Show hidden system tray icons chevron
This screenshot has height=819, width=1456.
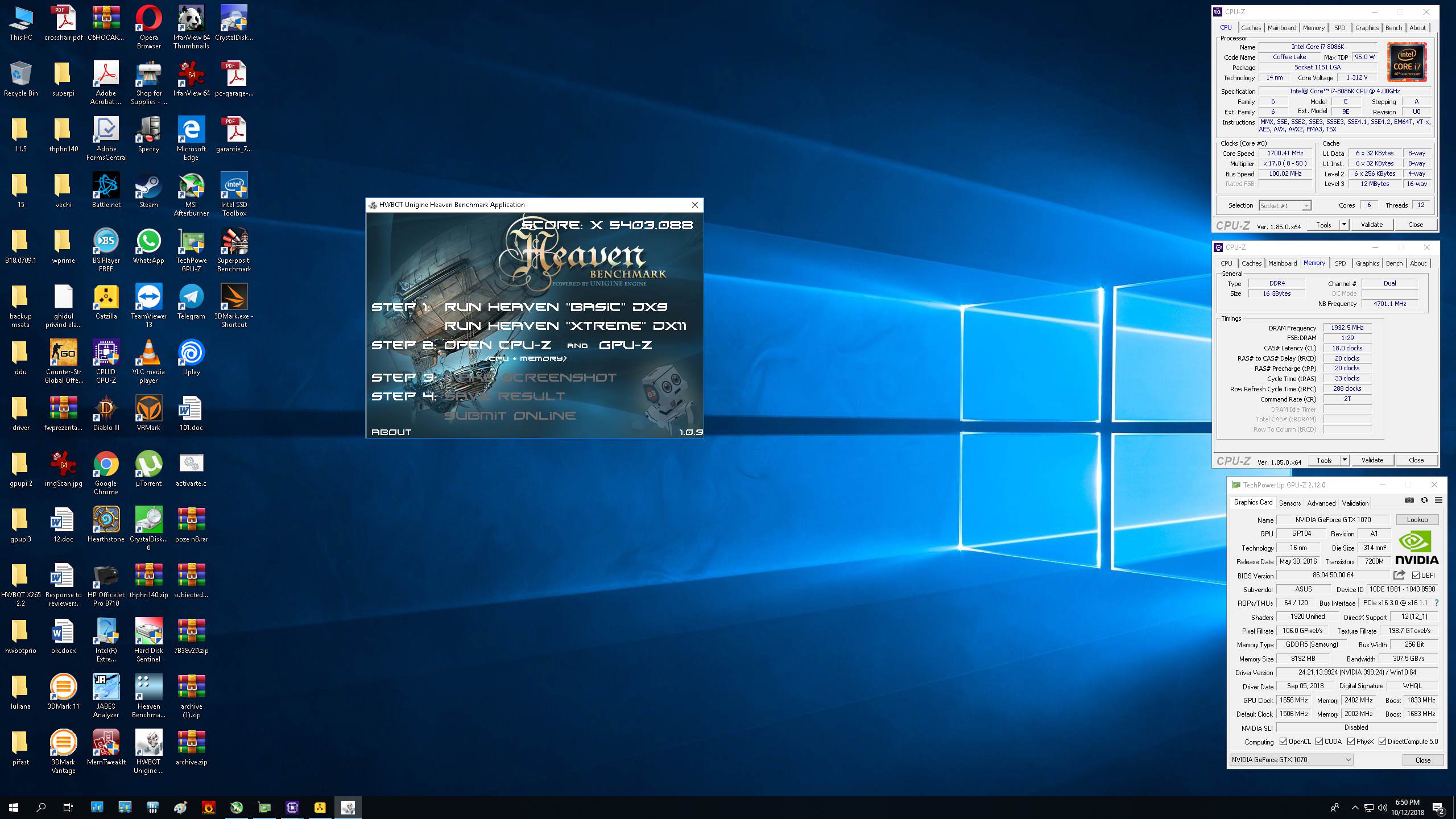[x=1355, y=808]
